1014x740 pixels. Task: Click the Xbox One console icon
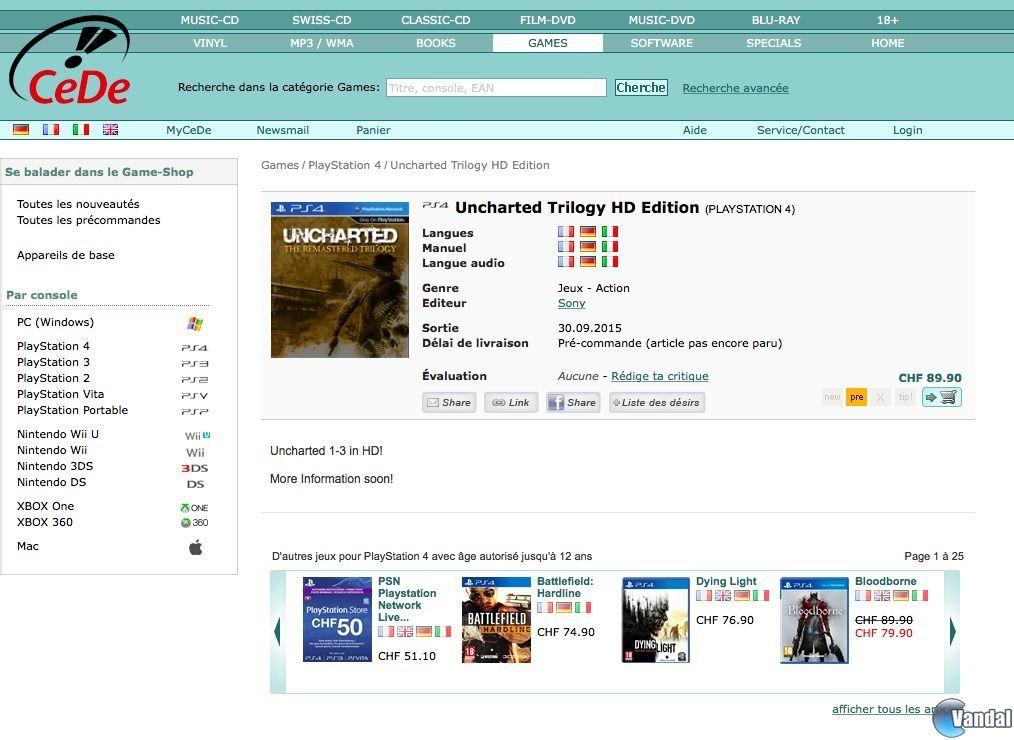tap(194, 507)
